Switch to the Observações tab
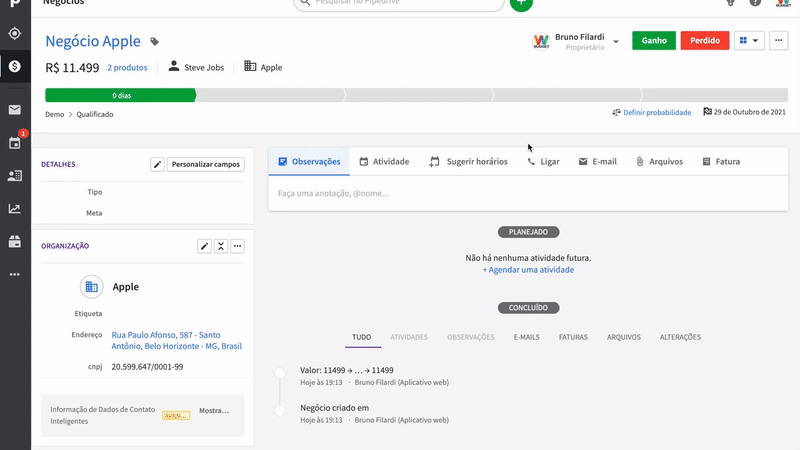Screen dimensions: 800x450 click(x=309, y=162)
